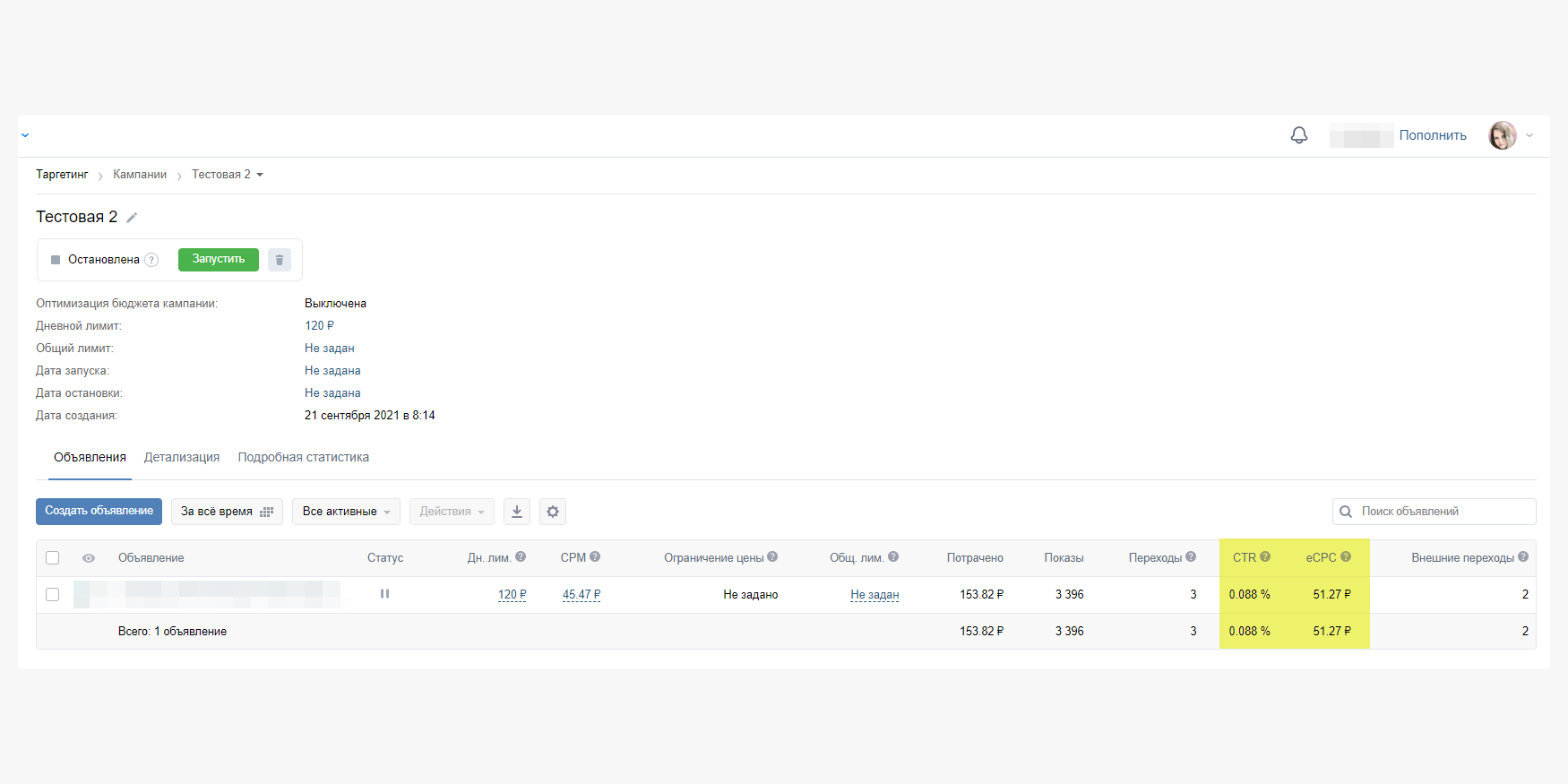Tick the select-all checkbox in table header
This screenshot has width=1568, height=784.
(53, 558)
